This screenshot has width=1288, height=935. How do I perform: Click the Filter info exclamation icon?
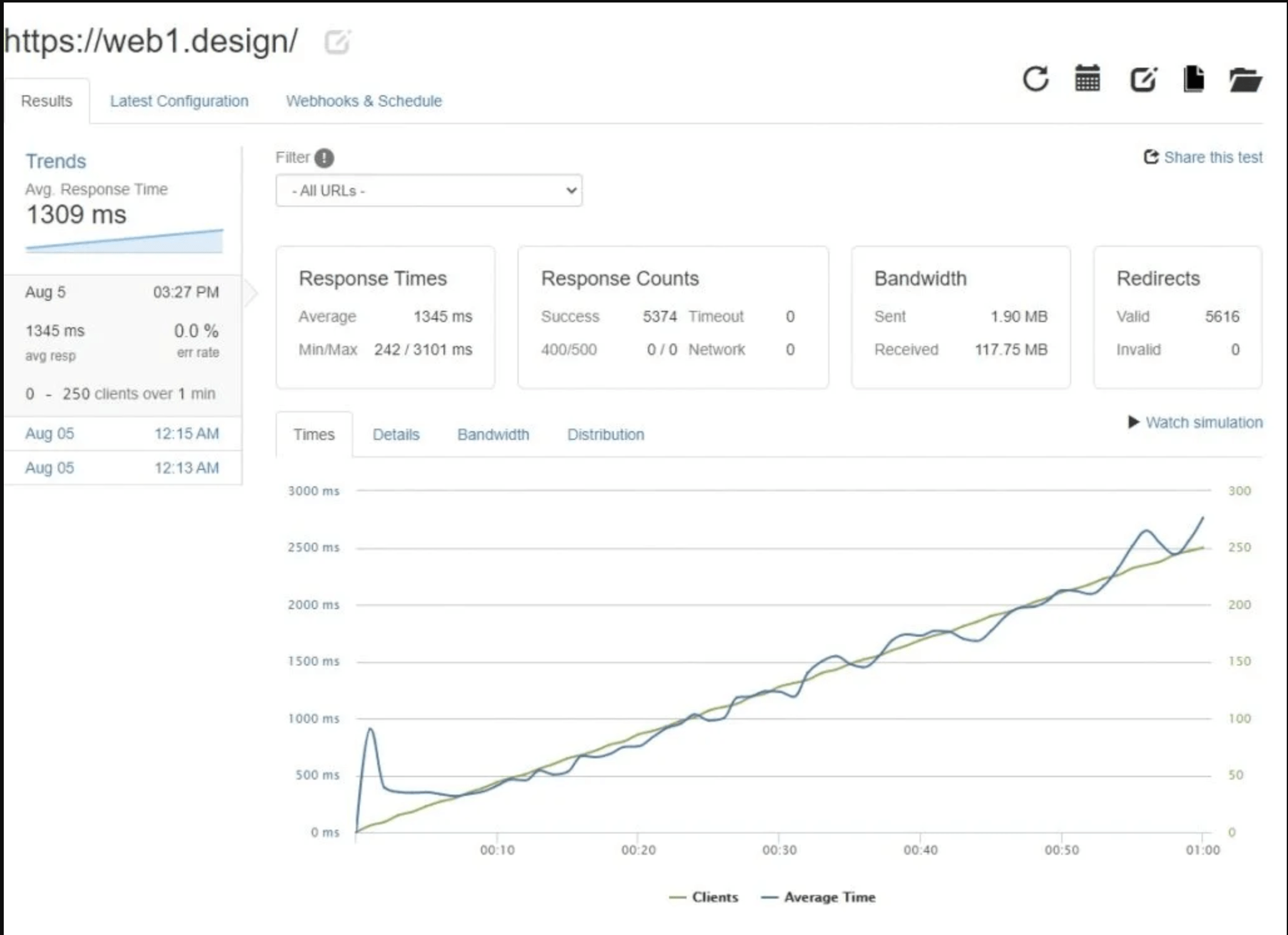[324, 158]
